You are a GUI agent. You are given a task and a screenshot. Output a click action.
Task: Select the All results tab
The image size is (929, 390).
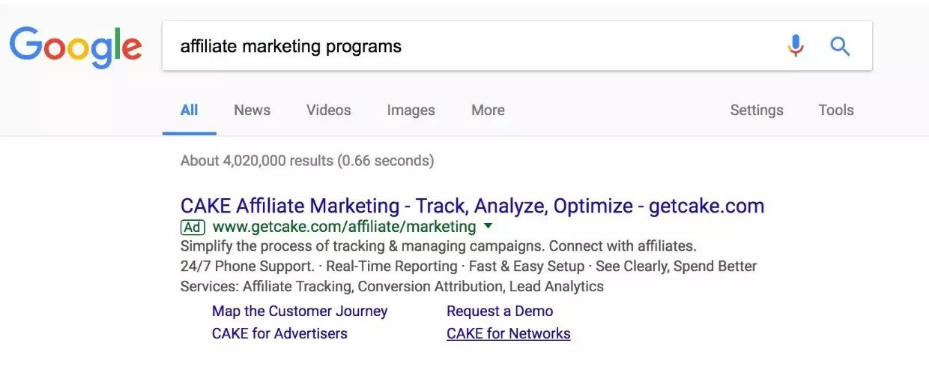(189, 110)
